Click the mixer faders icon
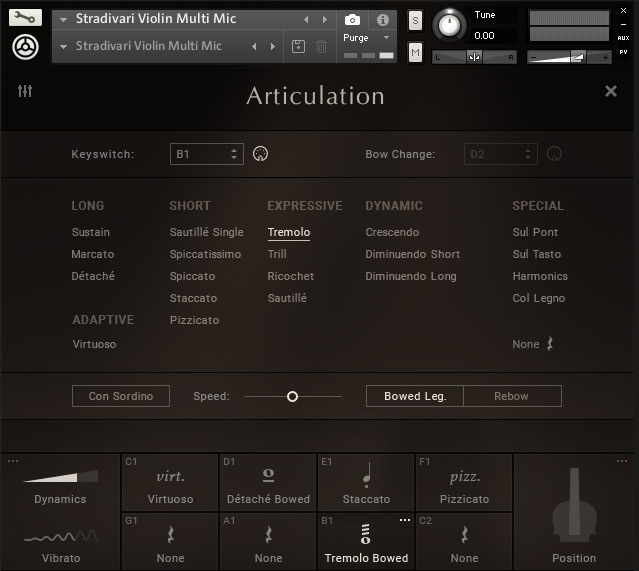Image resolution: width=639 pixels, height=571 pixels. (25, 92)
